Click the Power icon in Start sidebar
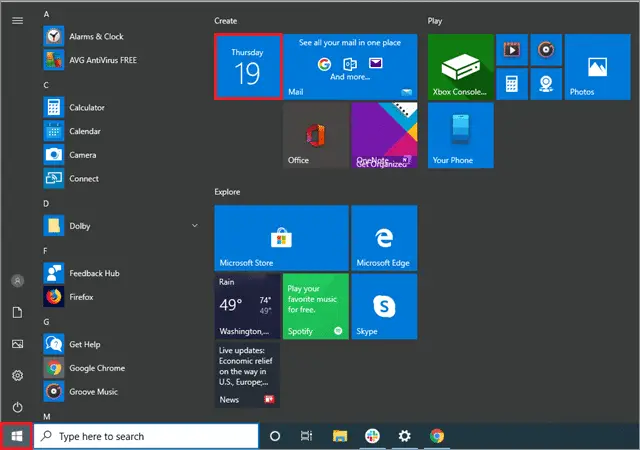 pos(18,407)
